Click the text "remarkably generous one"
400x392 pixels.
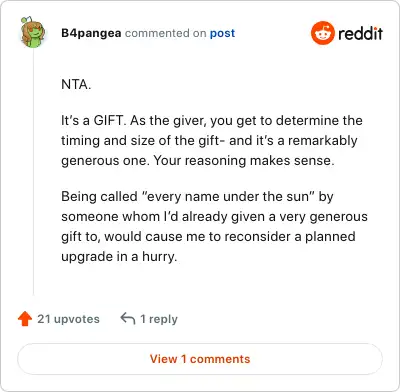[x=209, y=150]
